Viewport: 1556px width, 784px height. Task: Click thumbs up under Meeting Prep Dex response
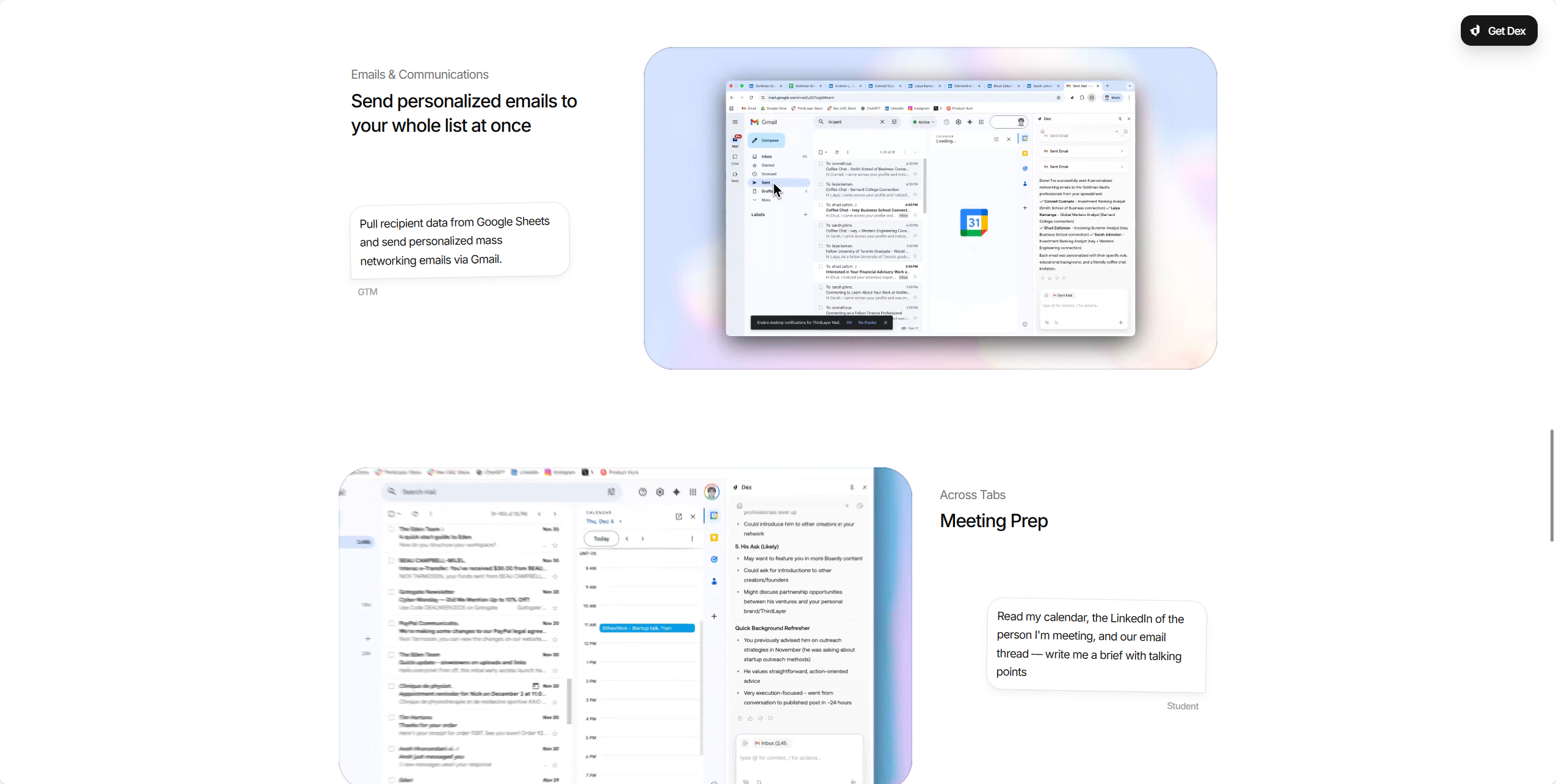tap(750, 718)
